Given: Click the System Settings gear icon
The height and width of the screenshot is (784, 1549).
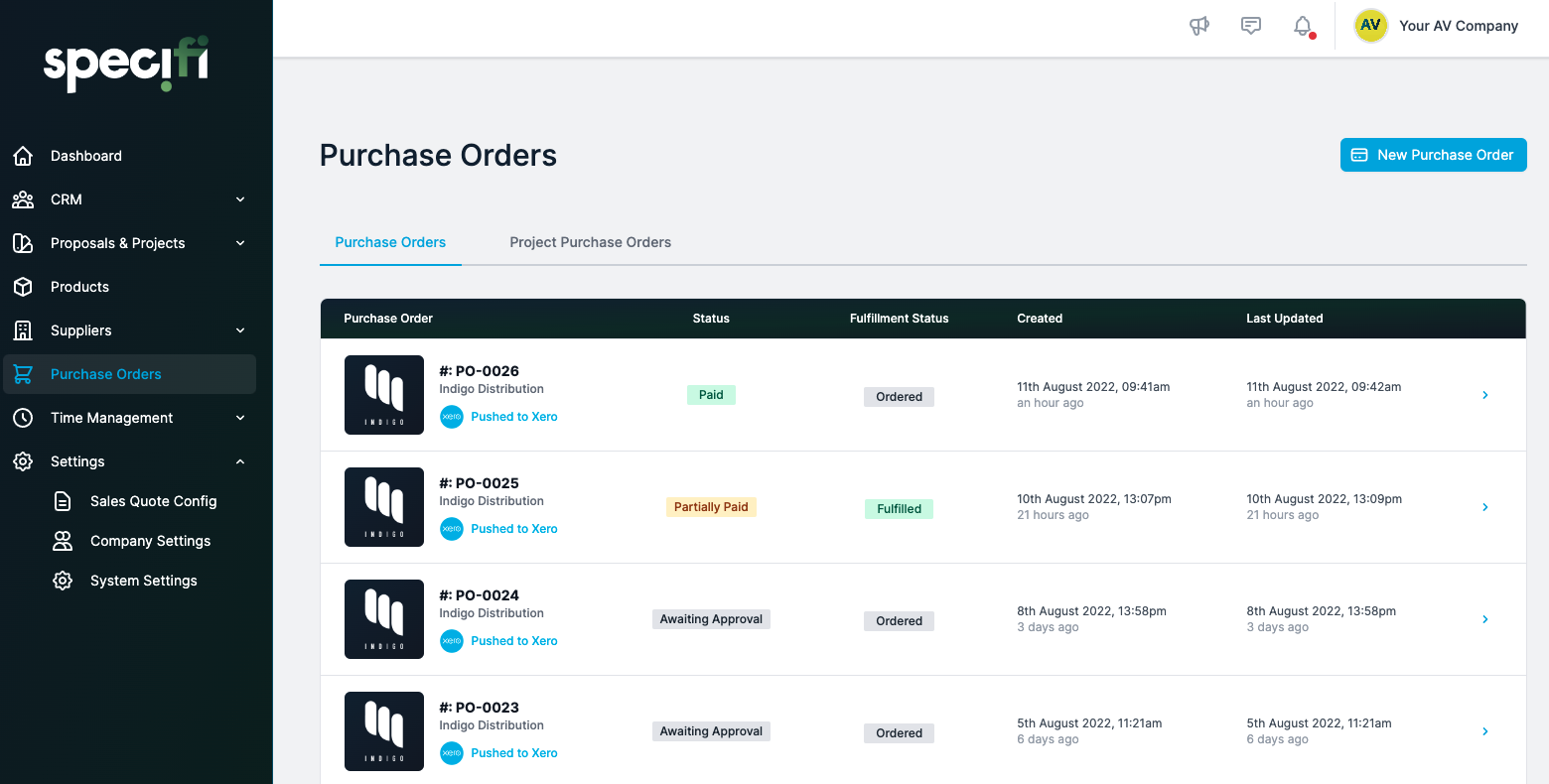Looking at the screenshot, I should click(x=63, y=581).
